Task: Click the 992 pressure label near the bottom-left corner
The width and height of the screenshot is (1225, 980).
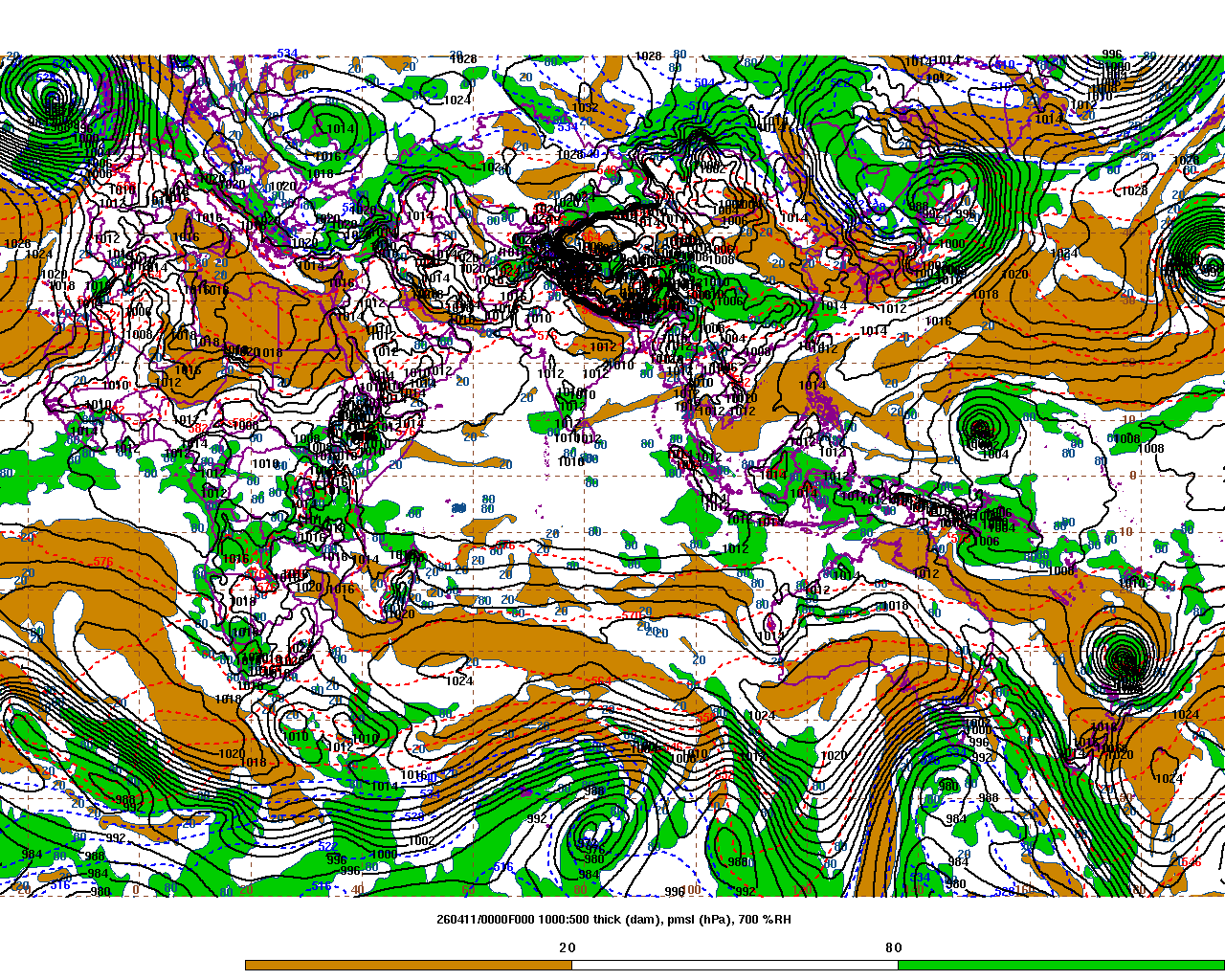Action: [x=116, y=837]
